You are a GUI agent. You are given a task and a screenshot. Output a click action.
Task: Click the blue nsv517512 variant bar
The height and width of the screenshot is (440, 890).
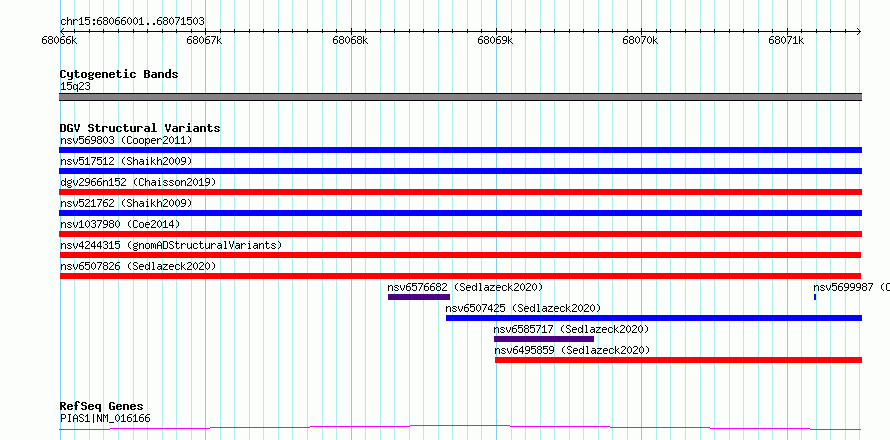click(460, 171)
